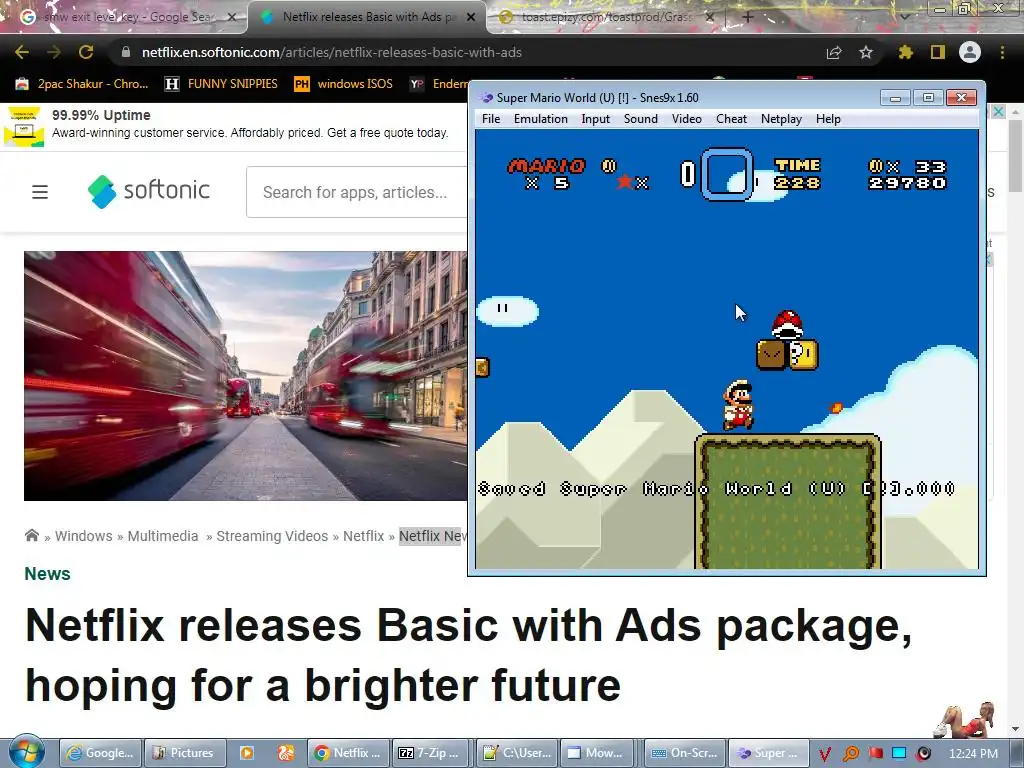Switch to Google Internet Explorer taskbar item
The height and width of the screenshot is (768, 1024).
pos(101,753)
